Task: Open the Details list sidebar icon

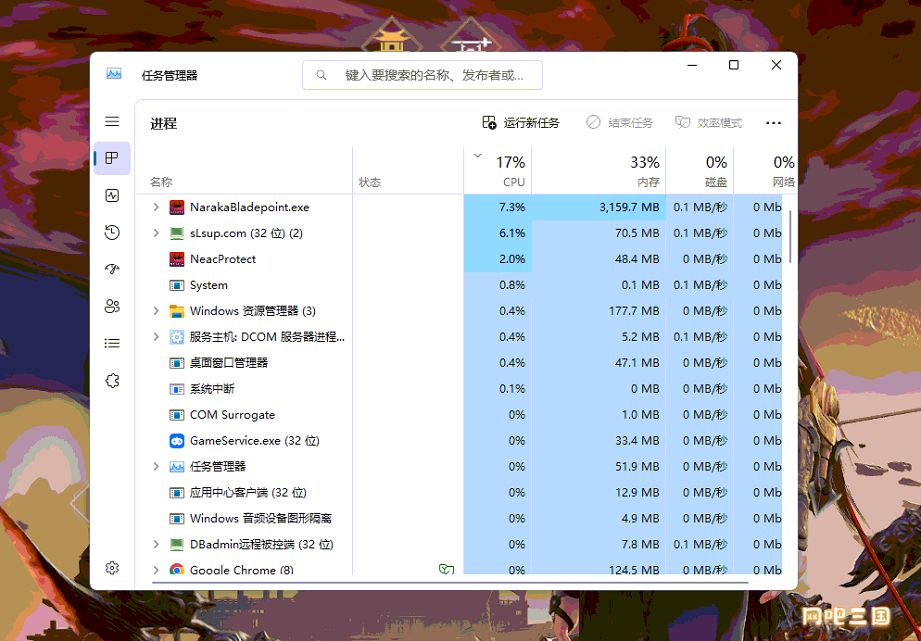Action: point(112,343)
